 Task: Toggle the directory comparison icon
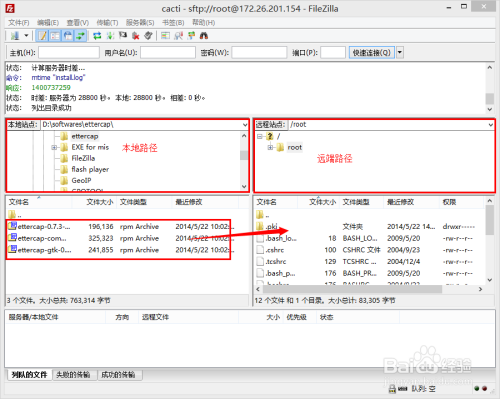[179, 36]
